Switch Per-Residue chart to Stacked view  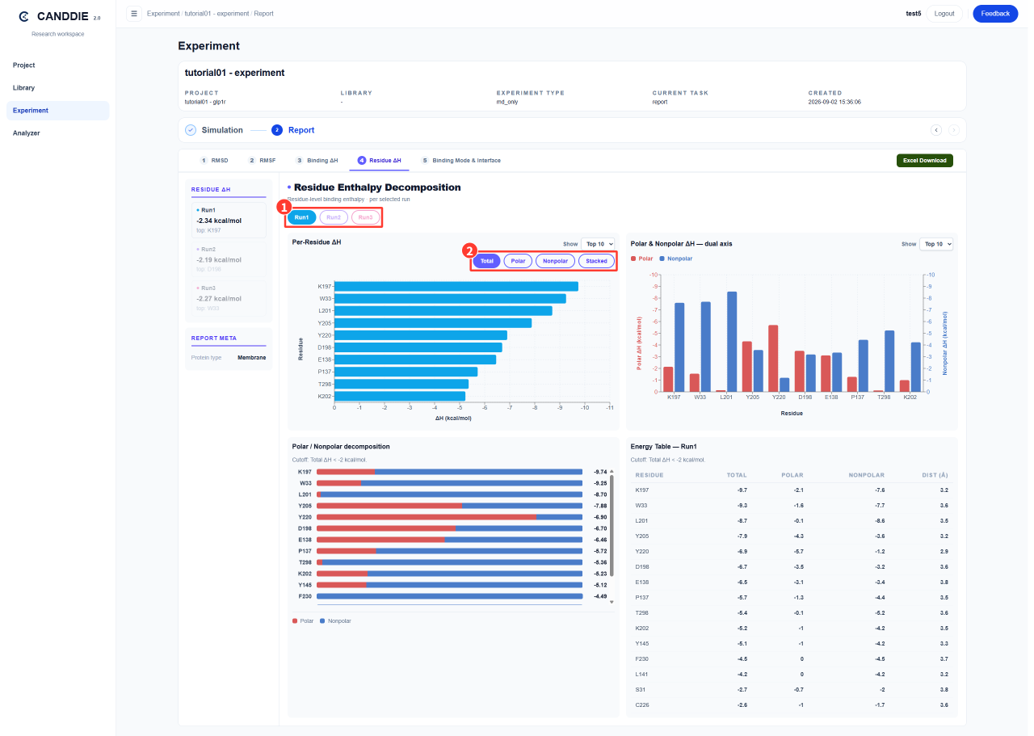596,261
